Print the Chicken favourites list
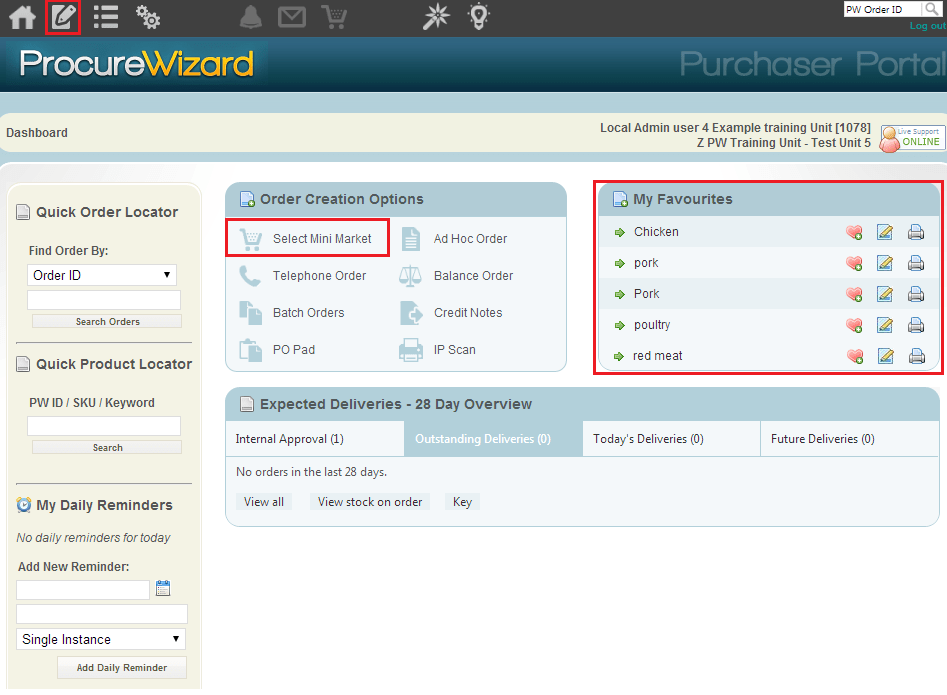Image resolution: width=947 pixels, height=695 pixels. [x=916, y=231]
